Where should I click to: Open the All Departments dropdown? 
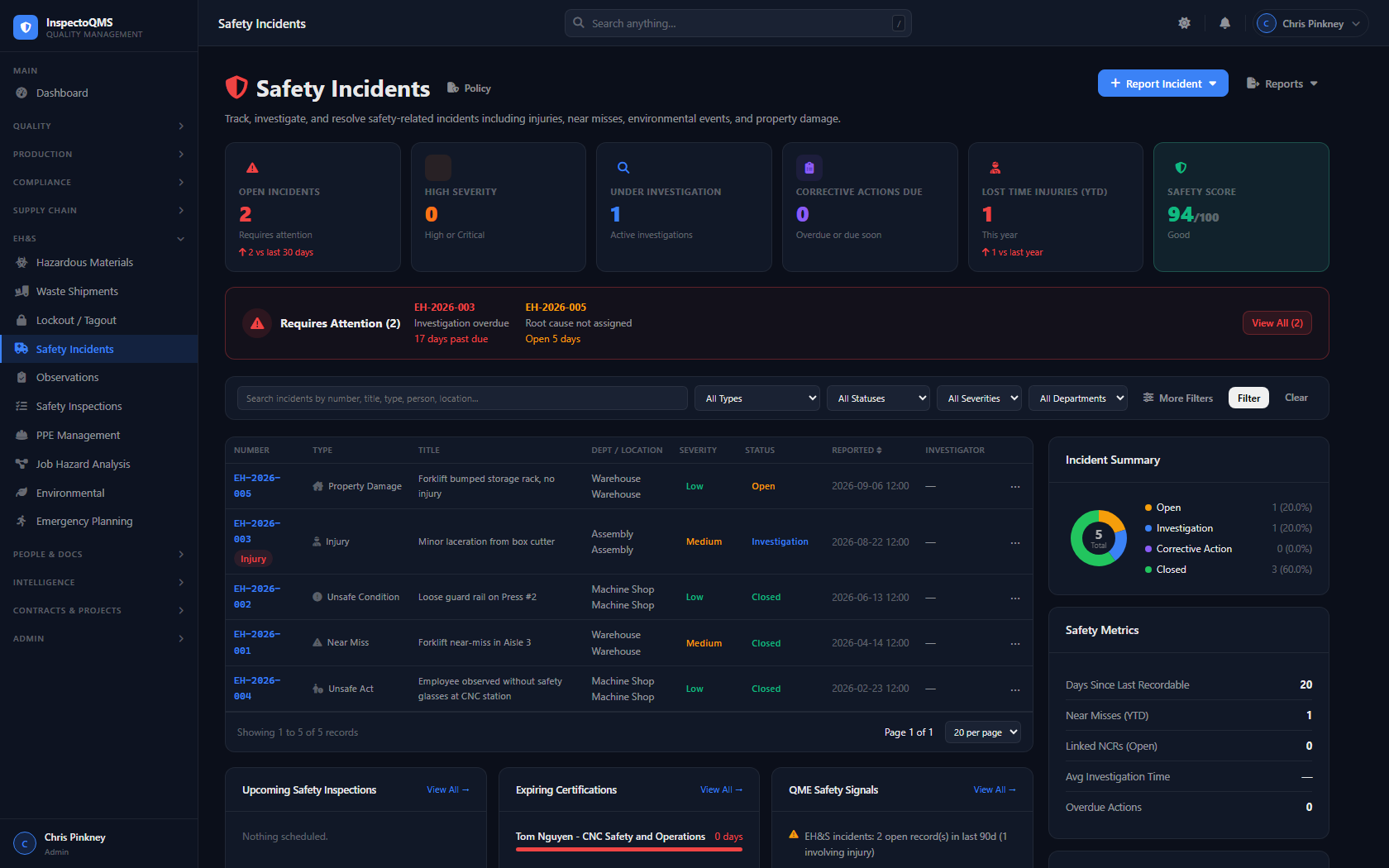(x=1078, y=398)
